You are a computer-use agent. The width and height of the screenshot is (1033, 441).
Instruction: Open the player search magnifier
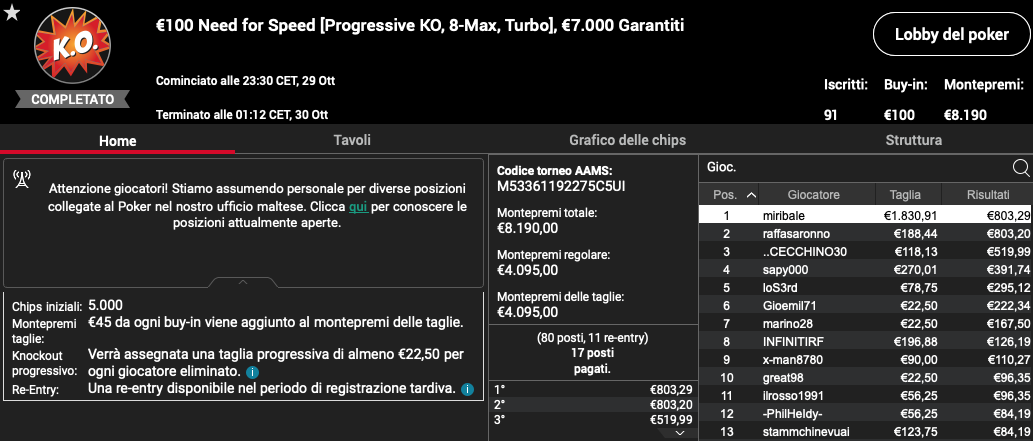point(1020,168)
